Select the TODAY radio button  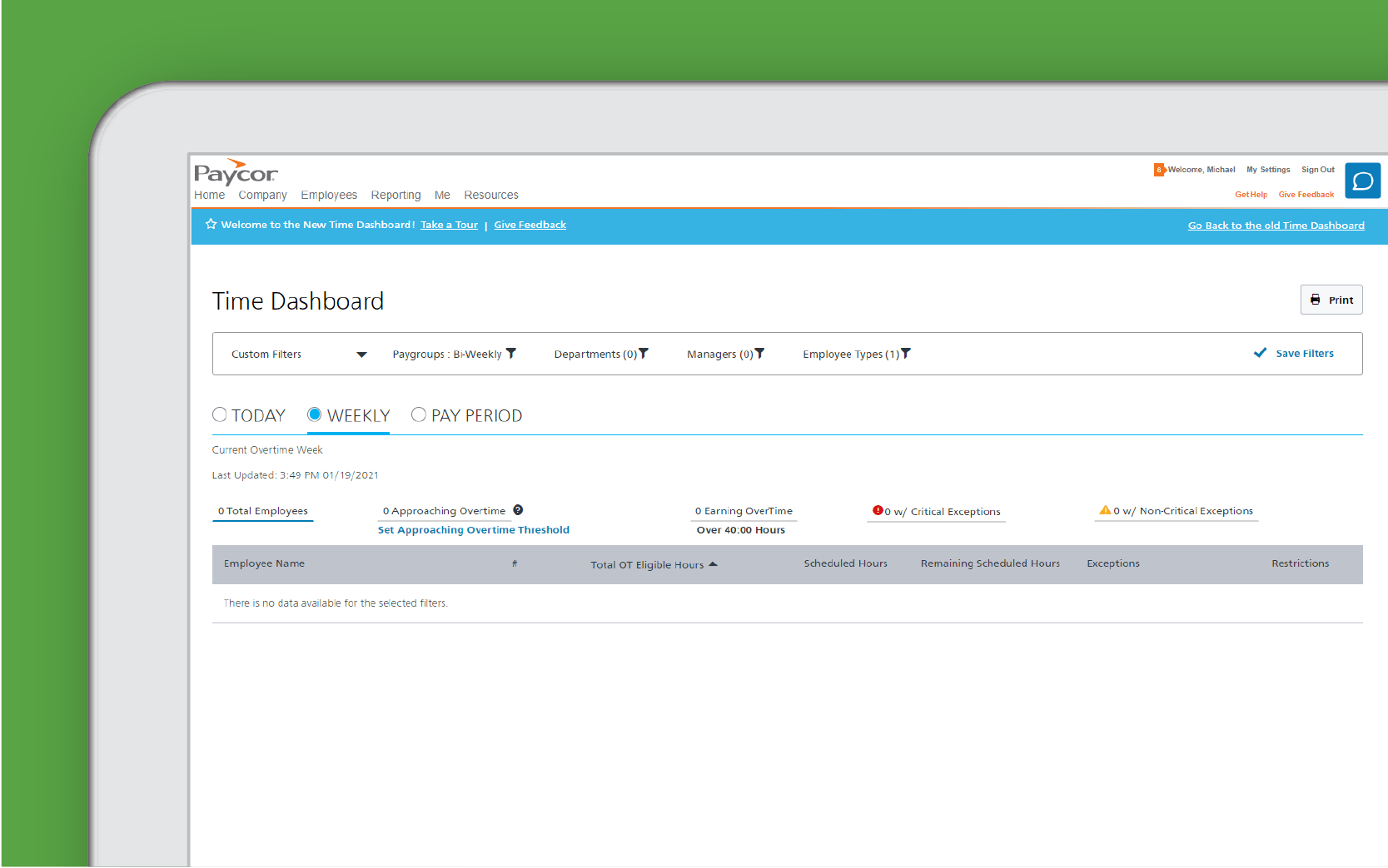(x=220, y=414)
